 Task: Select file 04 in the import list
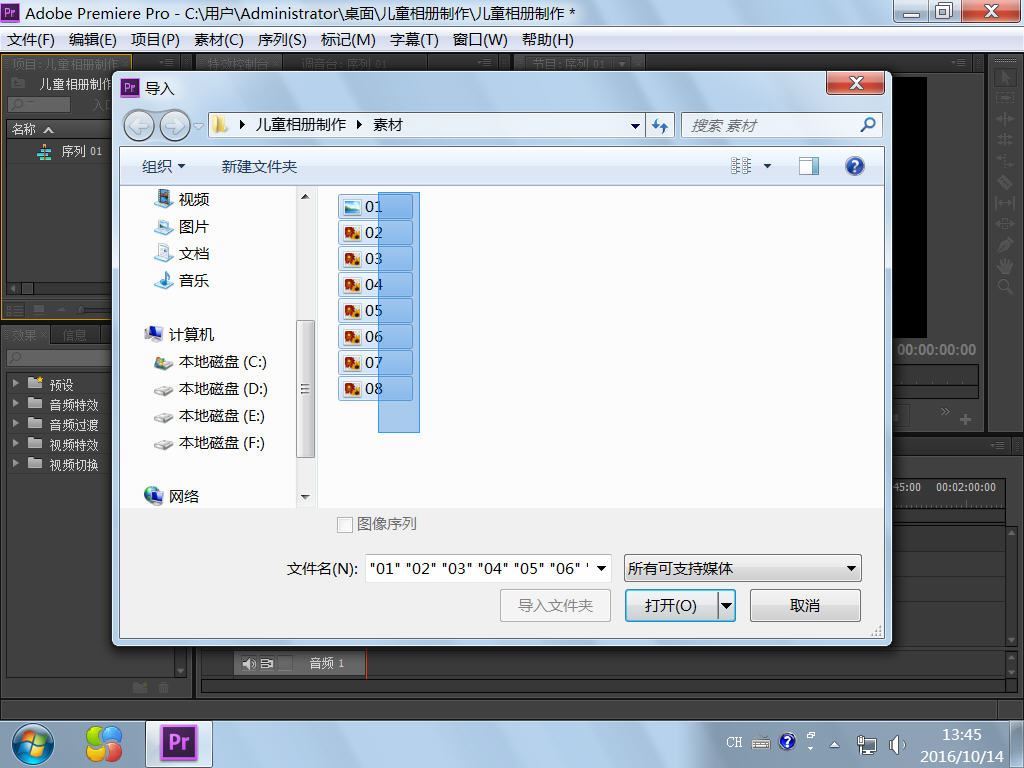tap(376, 285)
